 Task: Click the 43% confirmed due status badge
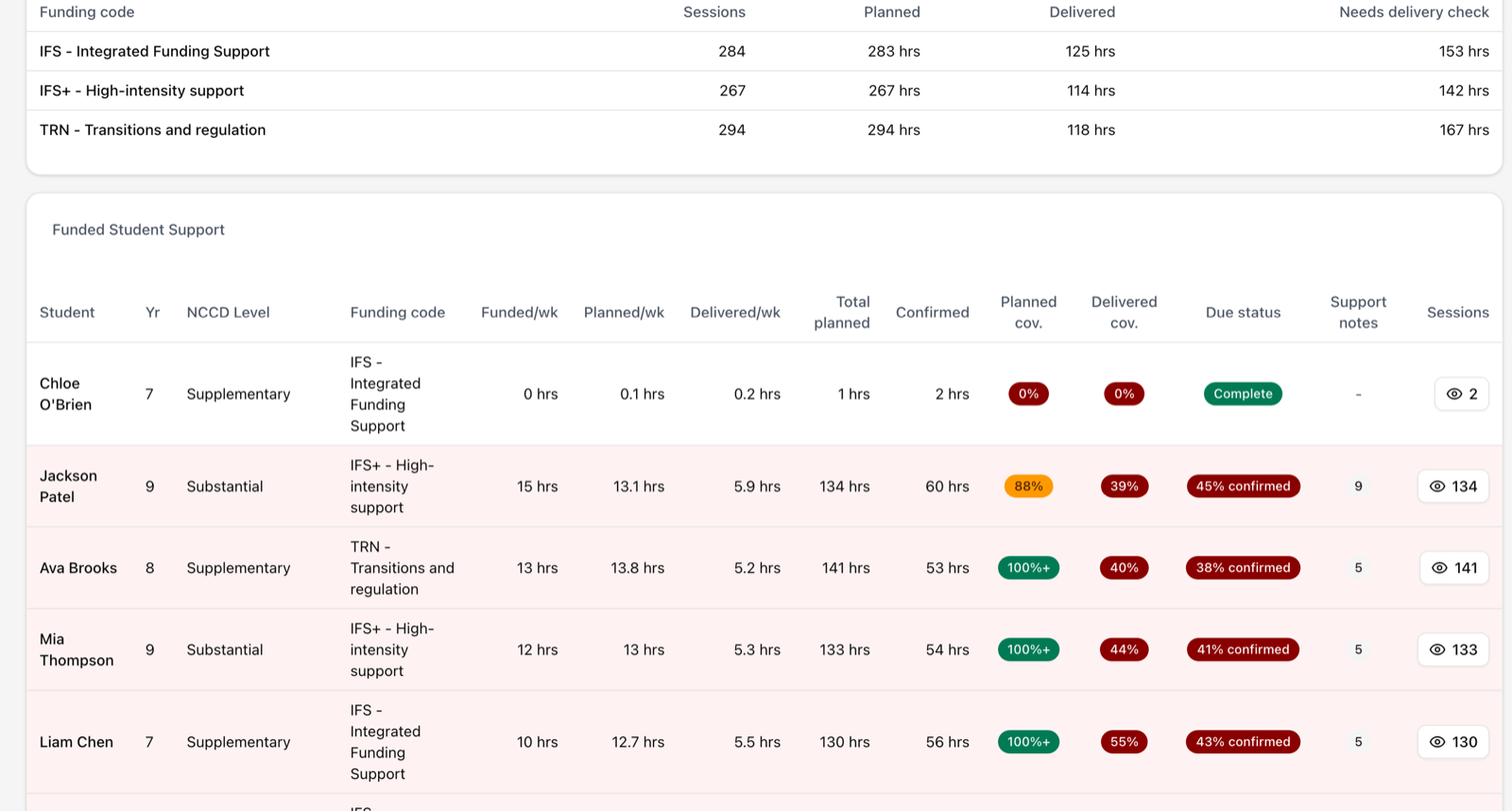coord(1243,742)
